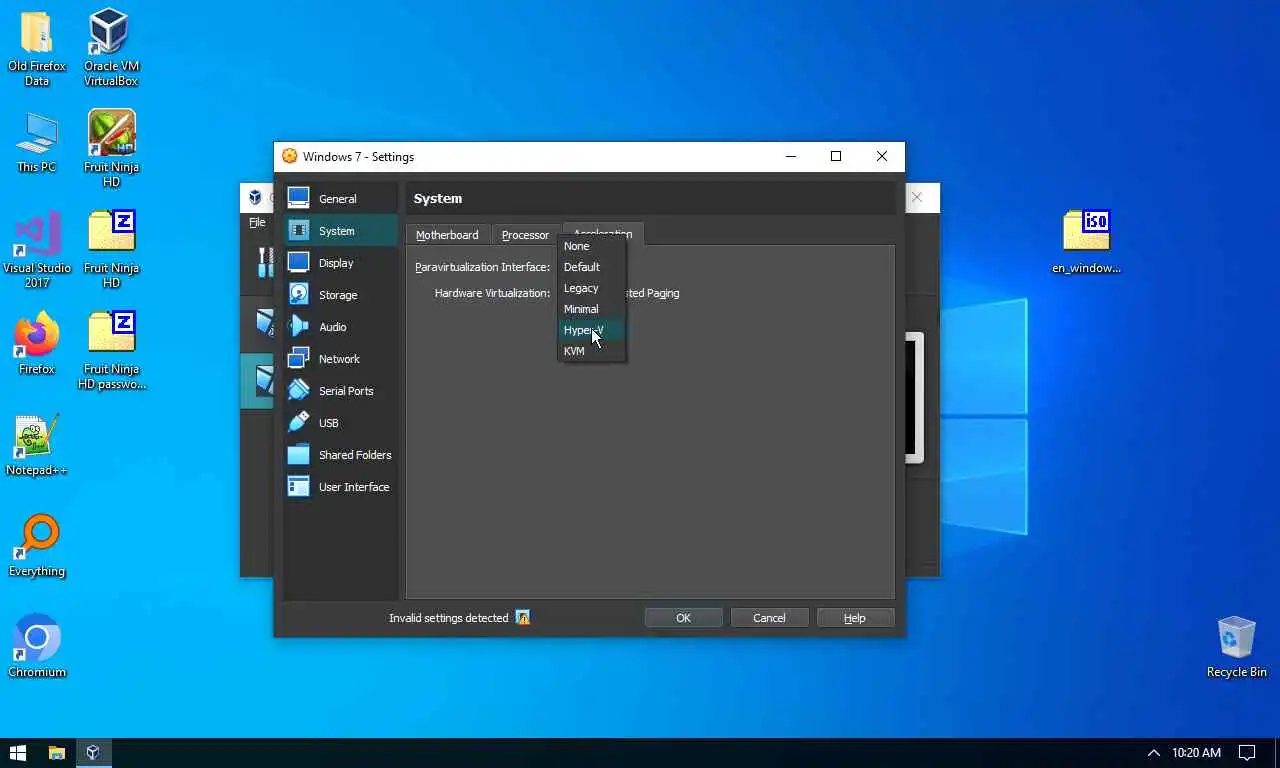Image resolution: width=1280 pixels, height=768 pixels.
Task: Click the Help button
Action: 855,618
